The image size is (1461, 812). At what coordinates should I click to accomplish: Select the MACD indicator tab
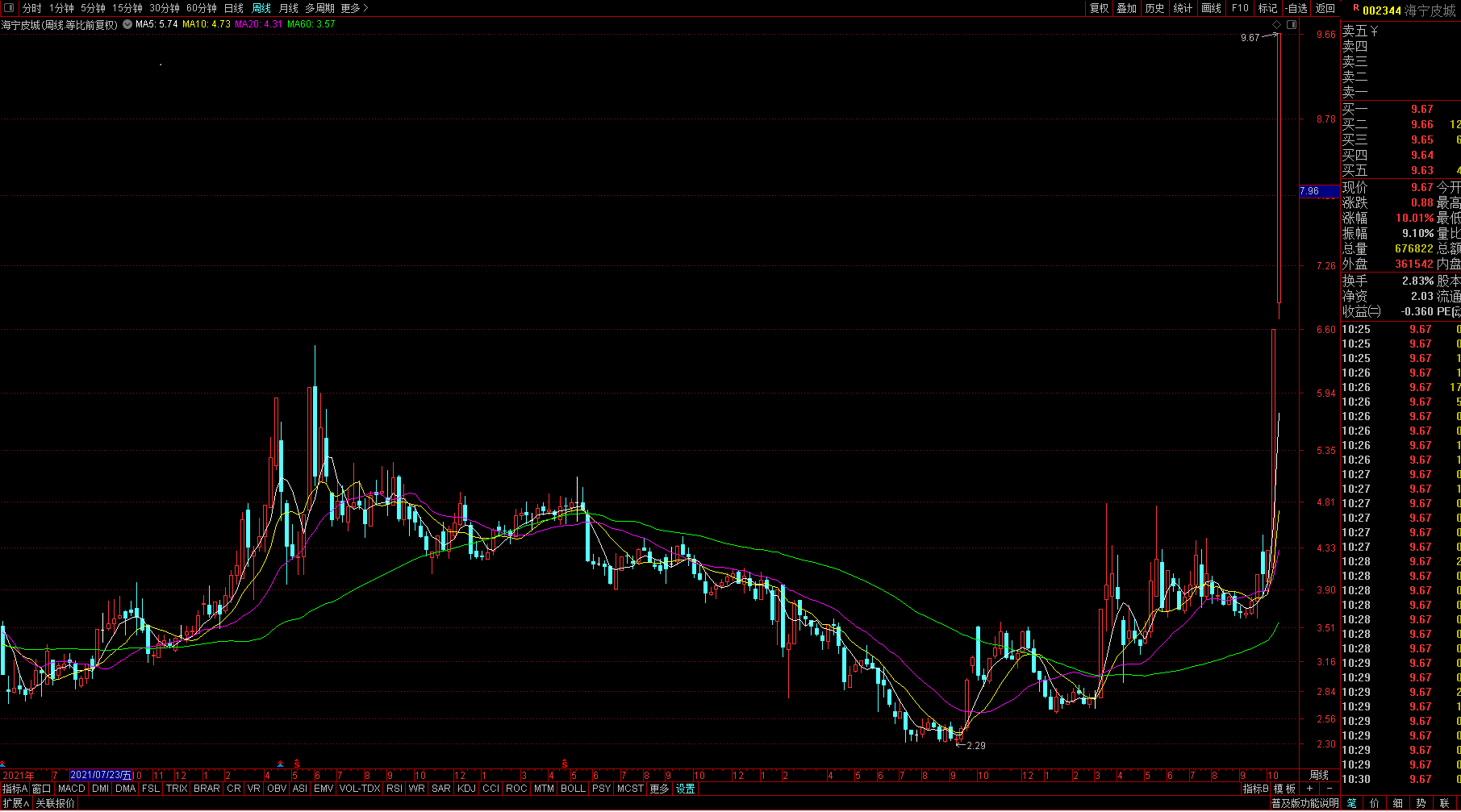[x=71, y=789]
